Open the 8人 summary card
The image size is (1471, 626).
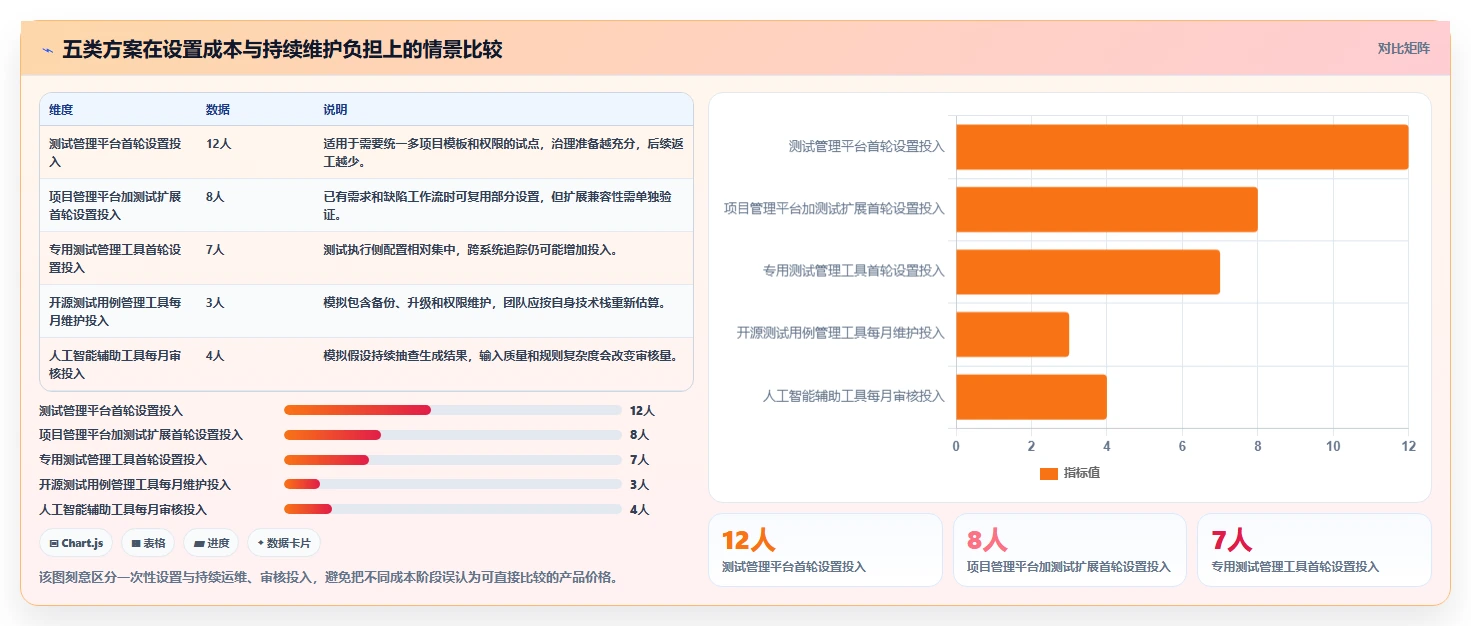tap(1070, 550)
